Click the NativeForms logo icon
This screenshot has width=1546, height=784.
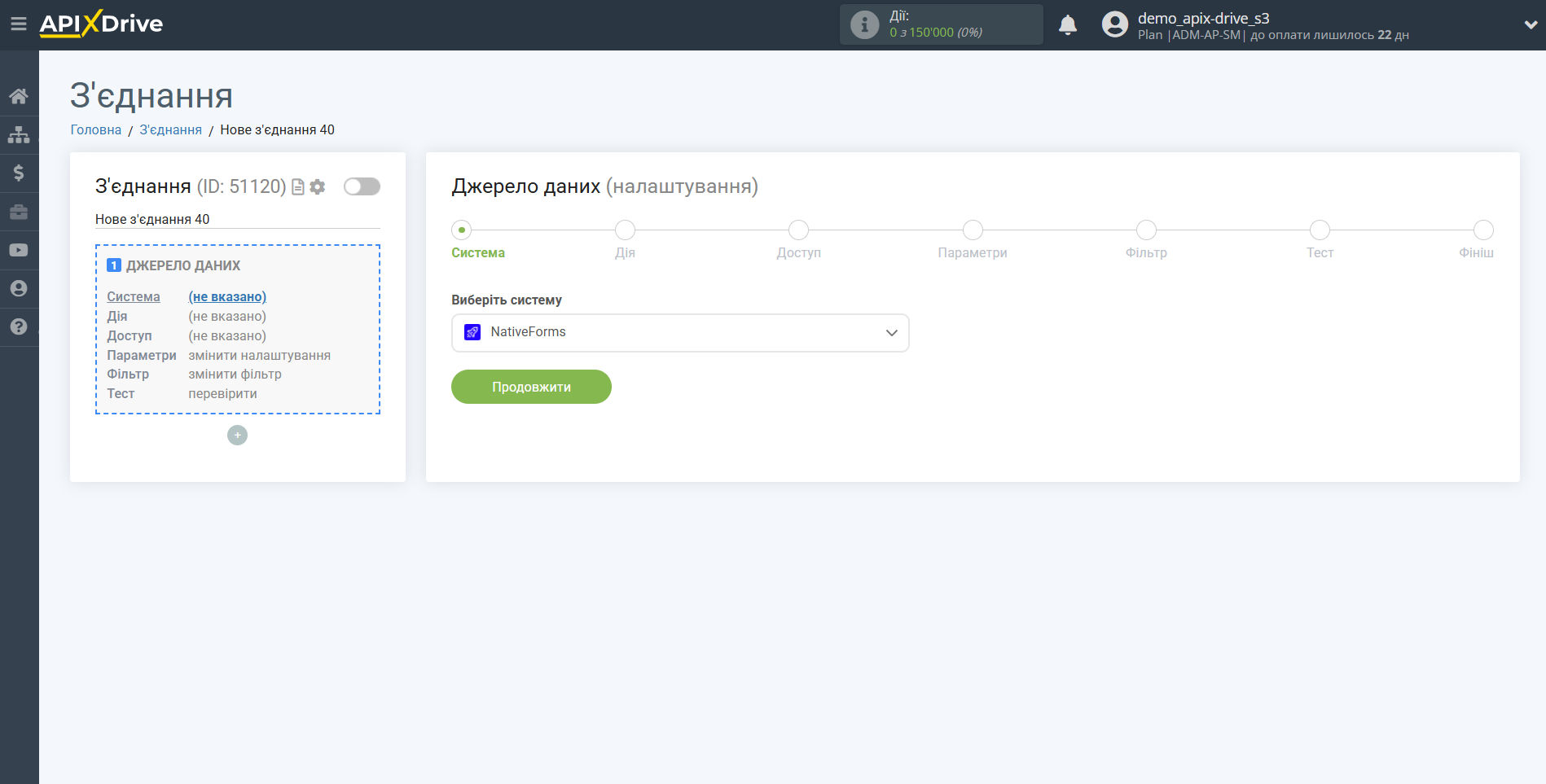click(472, 332)
